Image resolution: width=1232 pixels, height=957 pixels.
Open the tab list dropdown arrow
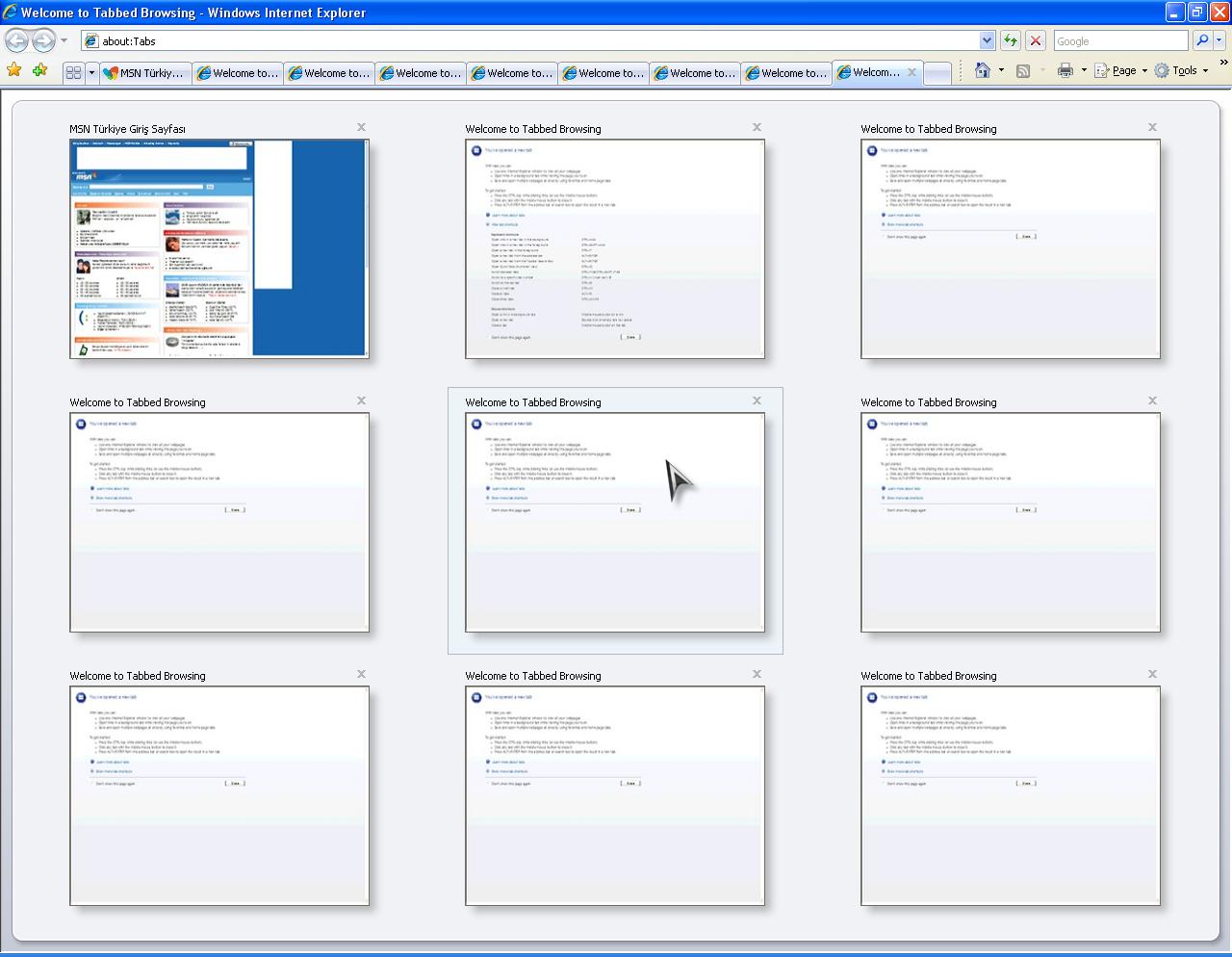click(91, 72)
